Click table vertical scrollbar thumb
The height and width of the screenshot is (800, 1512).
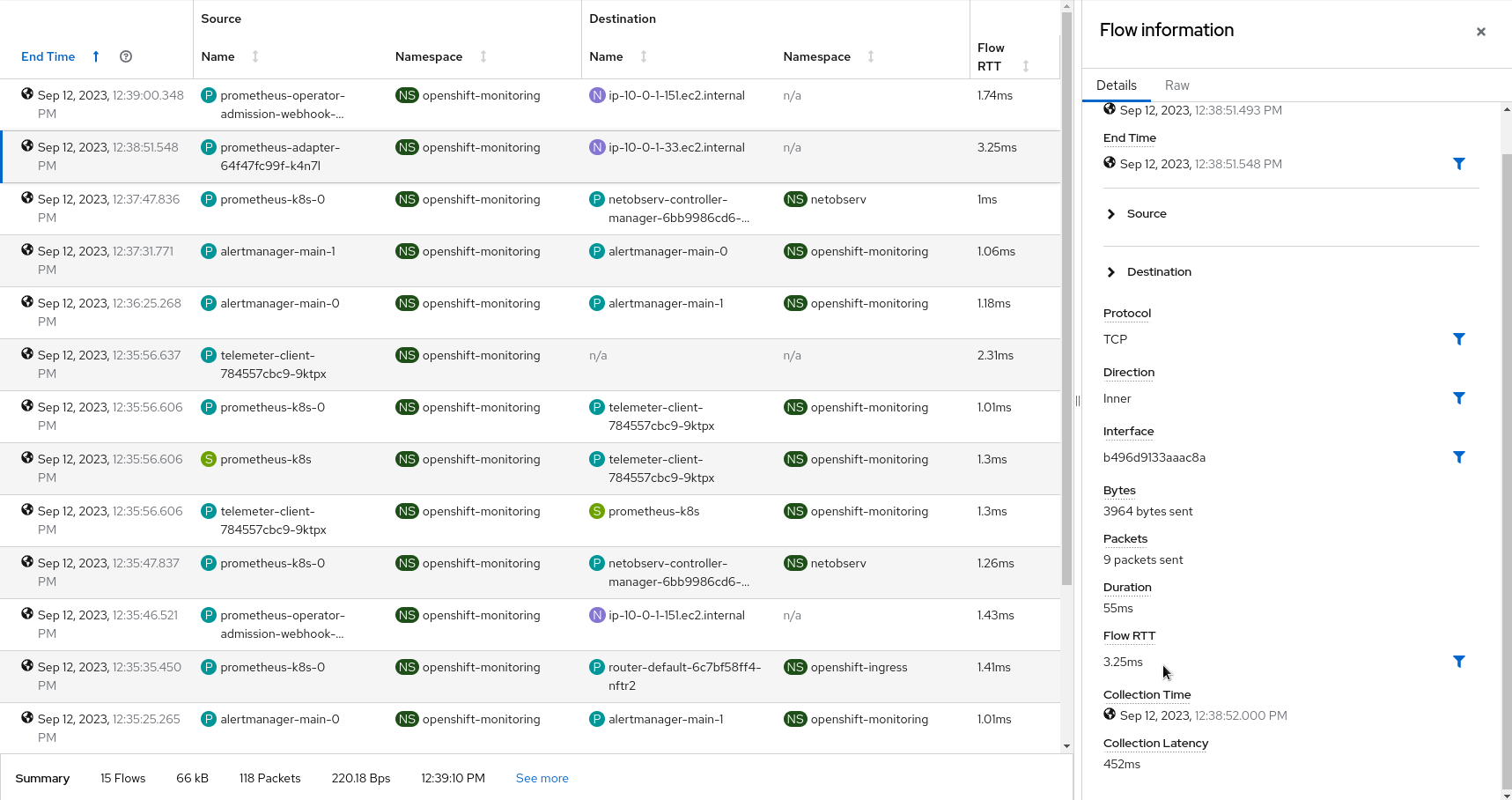click(1066, 298)
